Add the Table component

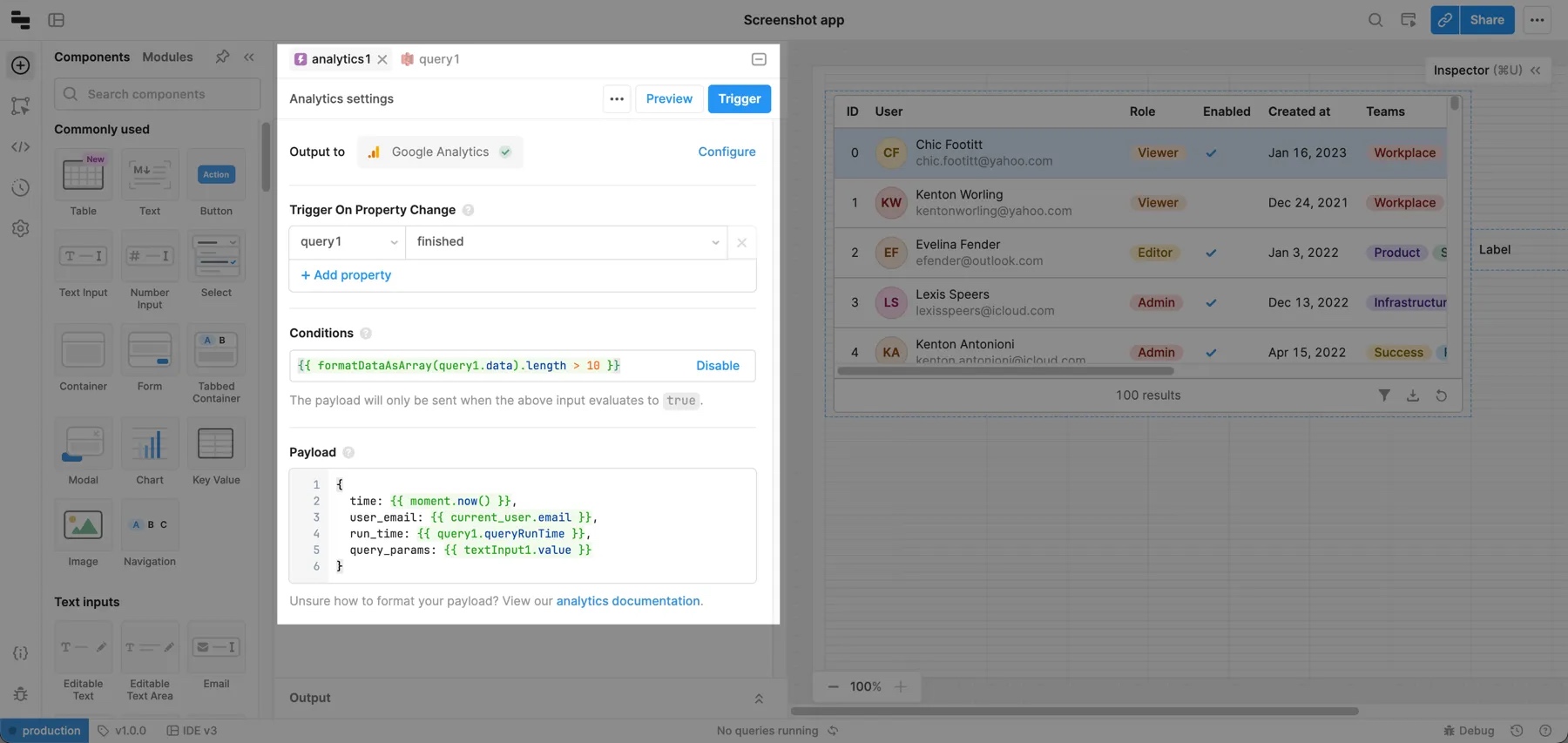tap(84, 183)
